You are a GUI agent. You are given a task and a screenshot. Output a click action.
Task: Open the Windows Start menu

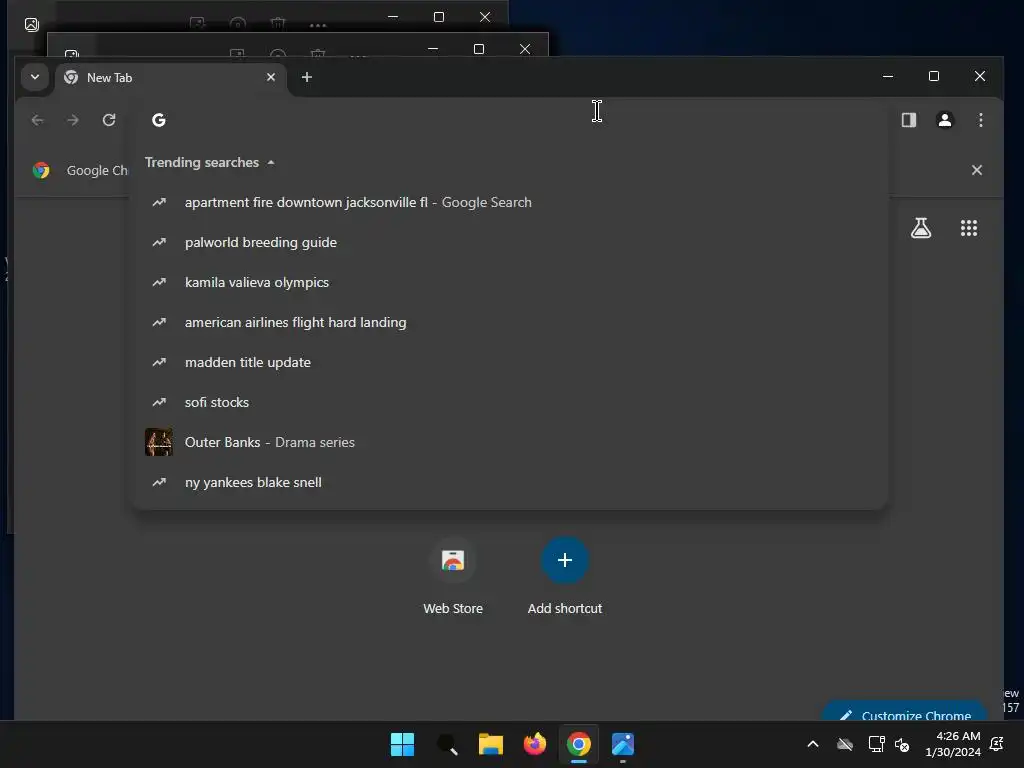click(x=402, y=744)
